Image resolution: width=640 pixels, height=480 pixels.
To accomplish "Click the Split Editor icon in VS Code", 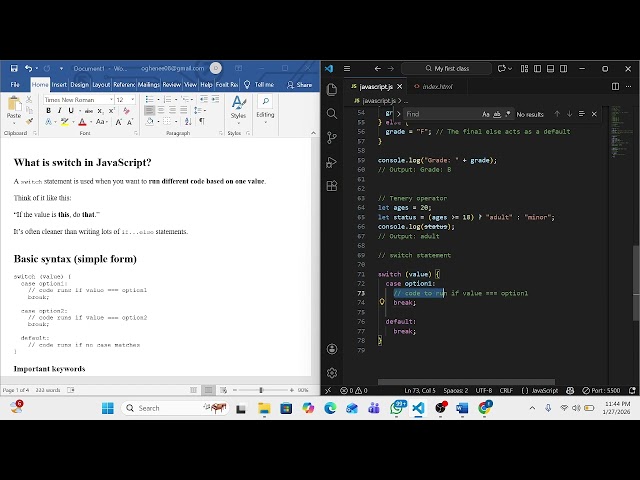I will point(616,87).
